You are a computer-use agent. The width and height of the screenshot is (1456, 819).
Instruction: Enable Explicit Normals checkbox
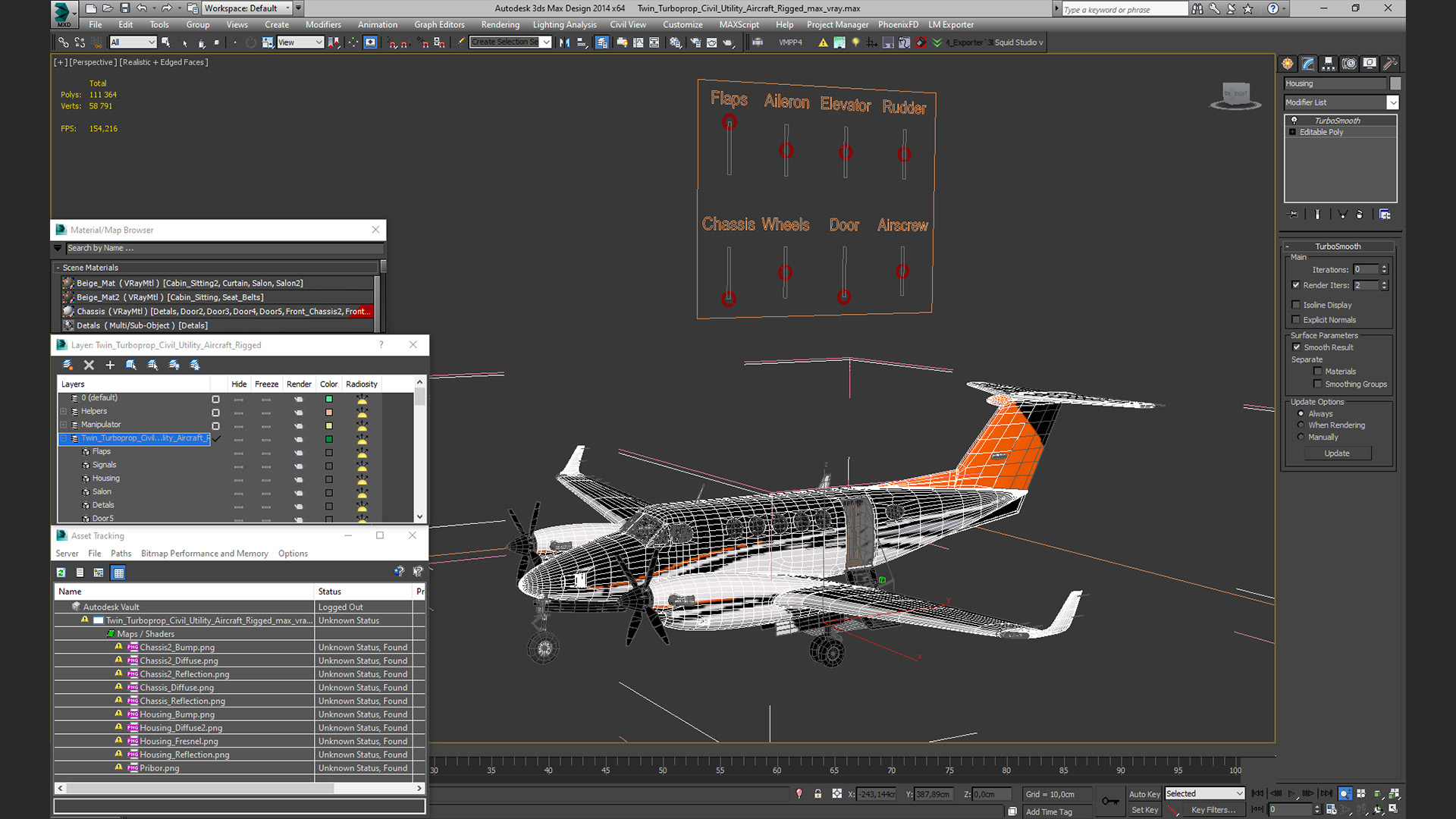tap(1296, 320)
